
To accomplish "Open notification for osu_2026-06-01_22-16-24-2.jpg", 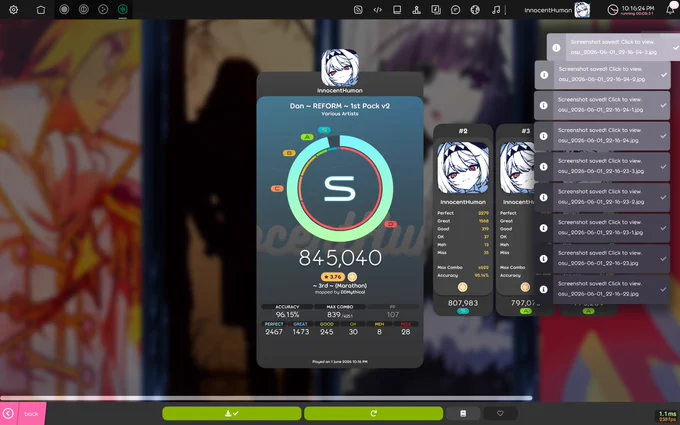I will [x=602, y=75].
